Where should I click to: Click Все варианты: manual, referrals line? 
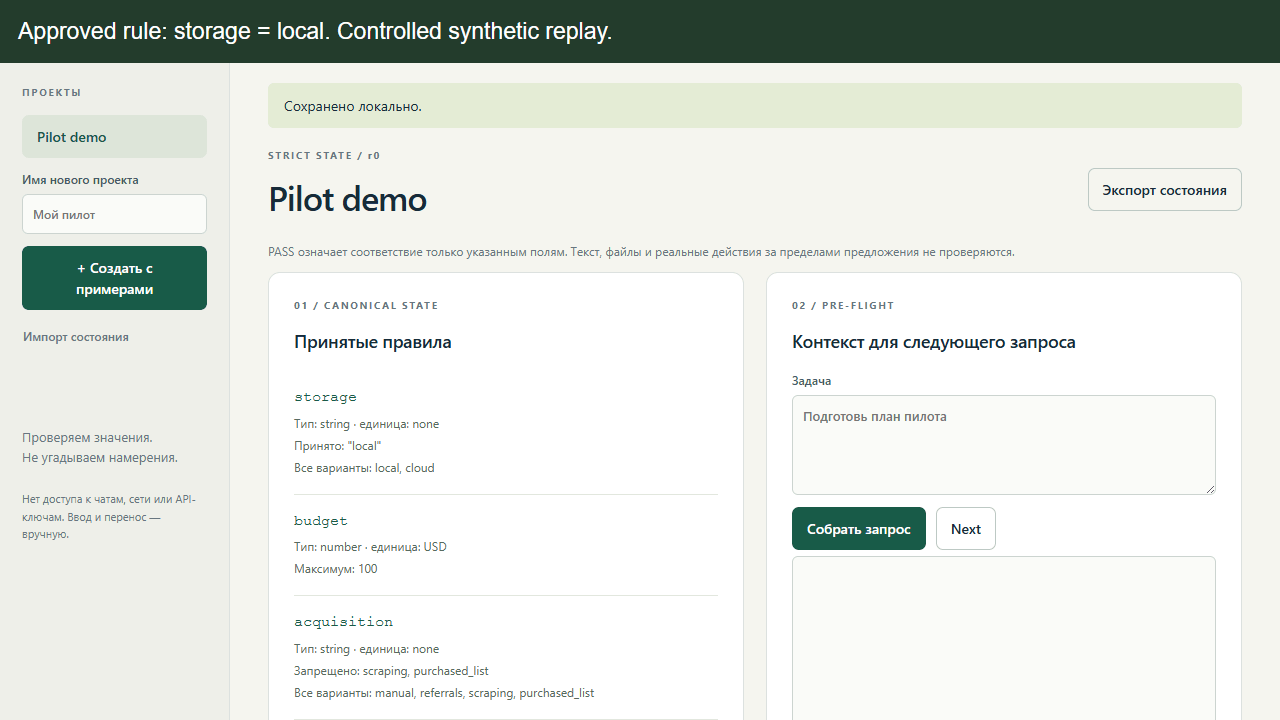(x=444, y=693)
